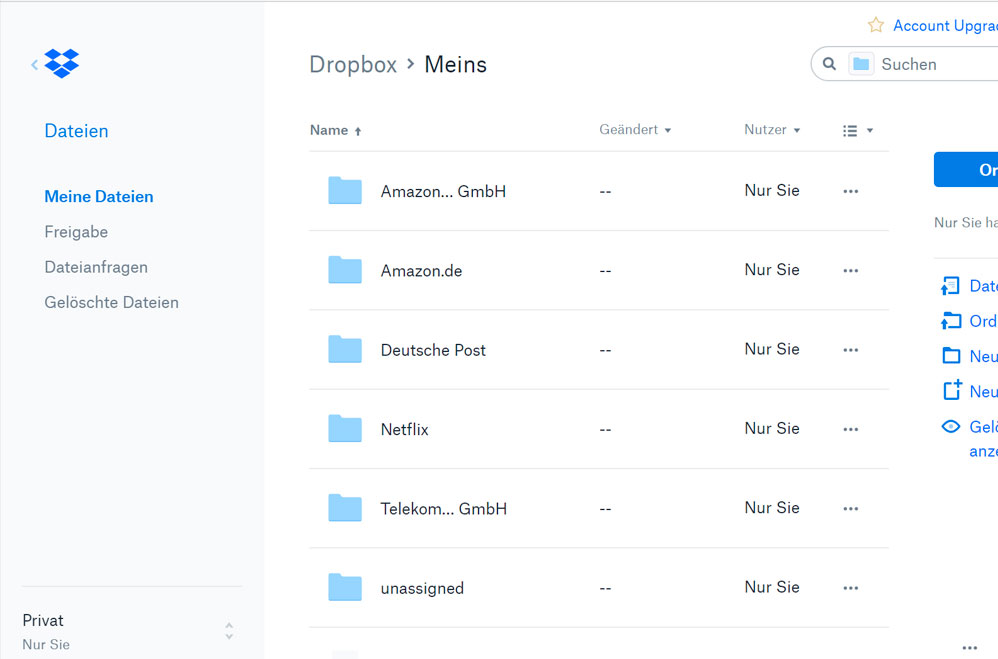Toggle the eye icon to show deleted files
This screenshot has height=659, width=998.
pos(950,426)
